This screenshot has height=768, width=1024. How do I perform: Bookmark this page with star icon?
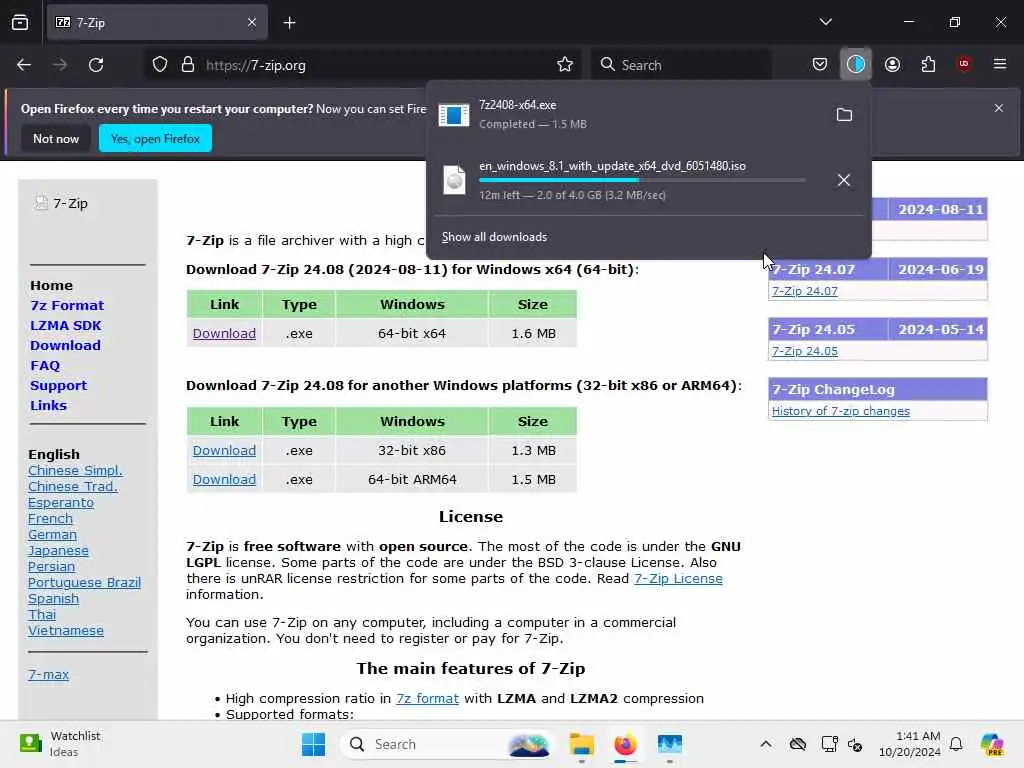pyautogui.click(x=565, y=65)
